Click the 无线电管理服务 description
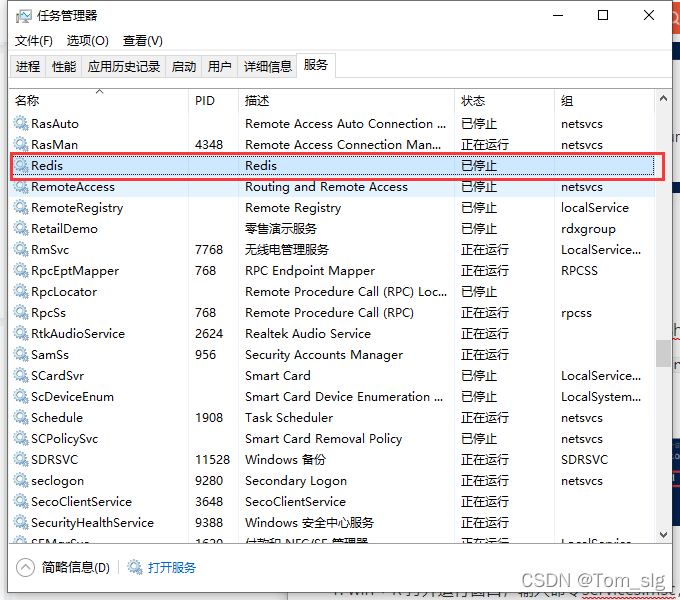 pos(287,250)
